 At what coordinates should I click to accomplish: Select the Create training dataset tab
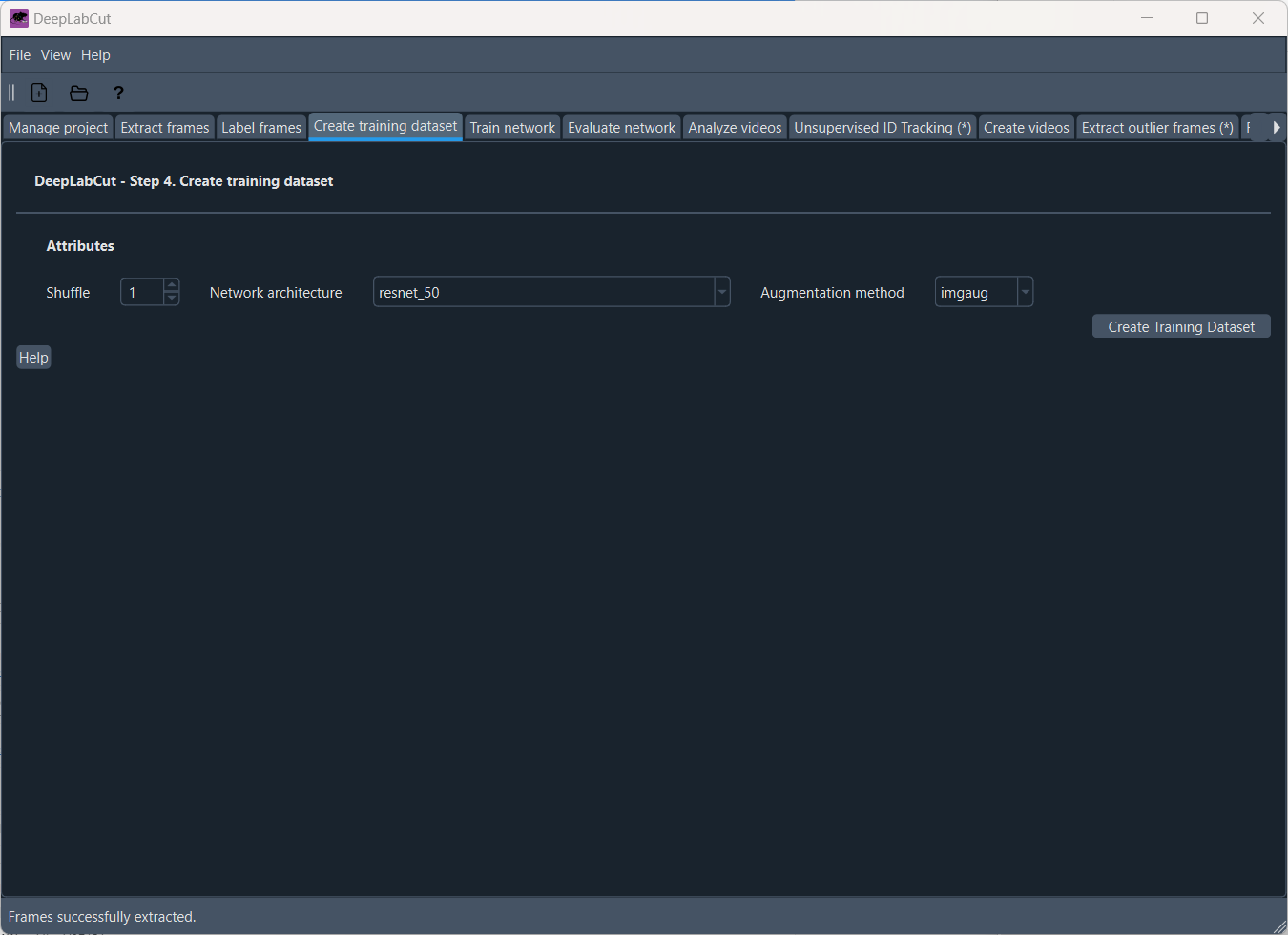(x=385, y=126)
